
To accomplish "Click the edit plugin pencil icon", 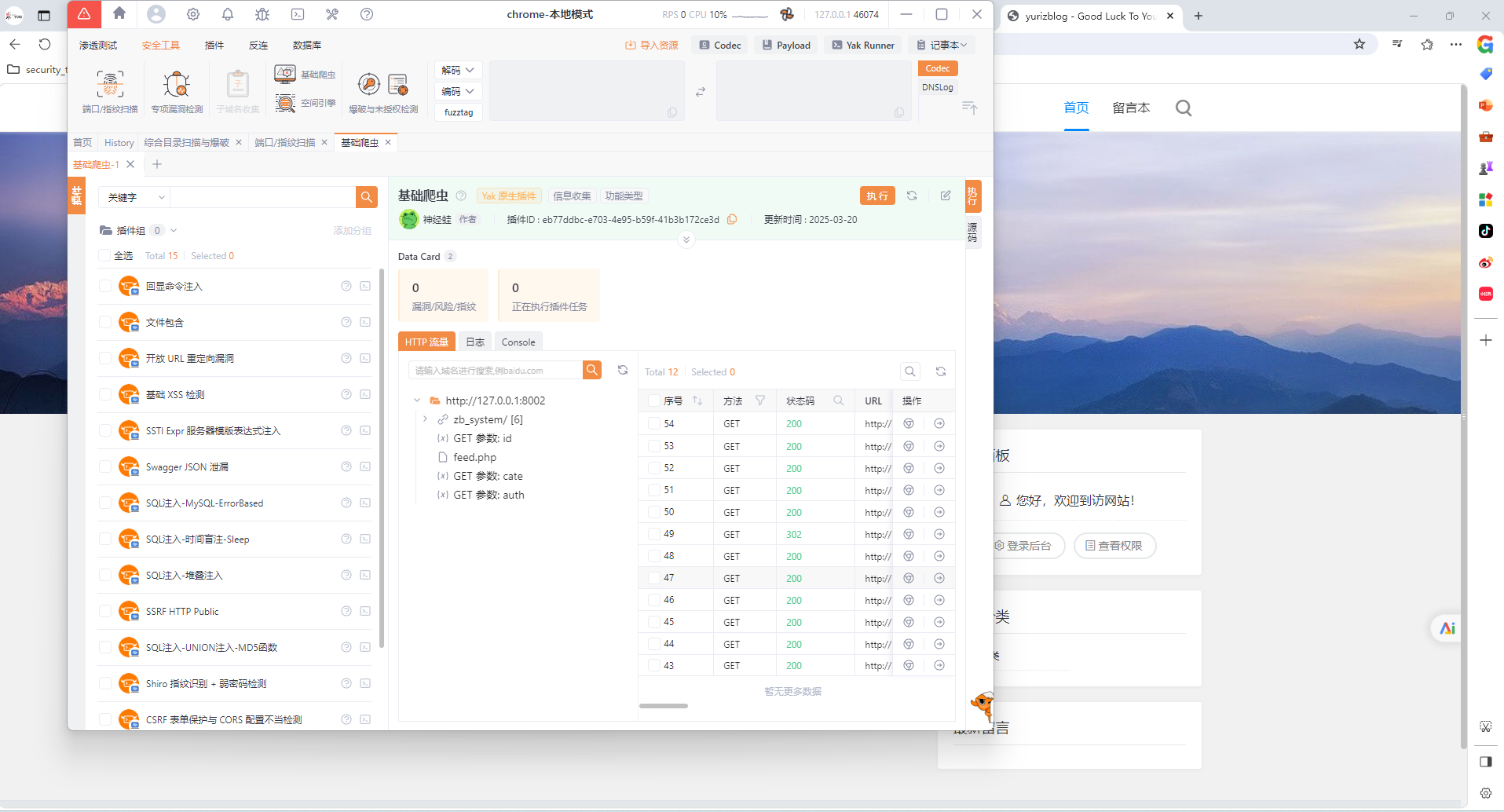I will tap(946, 196).
